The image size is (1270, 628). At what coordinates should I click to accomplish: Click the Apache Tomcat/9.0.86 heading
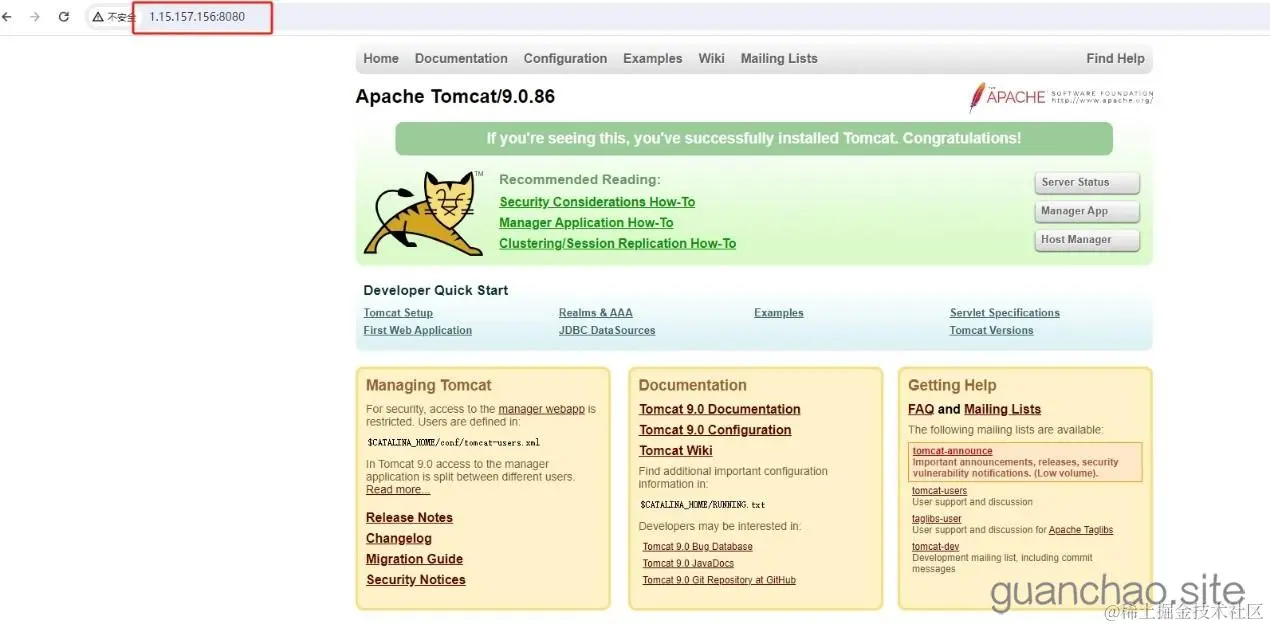pyautogui.click(x=455, y=97)
